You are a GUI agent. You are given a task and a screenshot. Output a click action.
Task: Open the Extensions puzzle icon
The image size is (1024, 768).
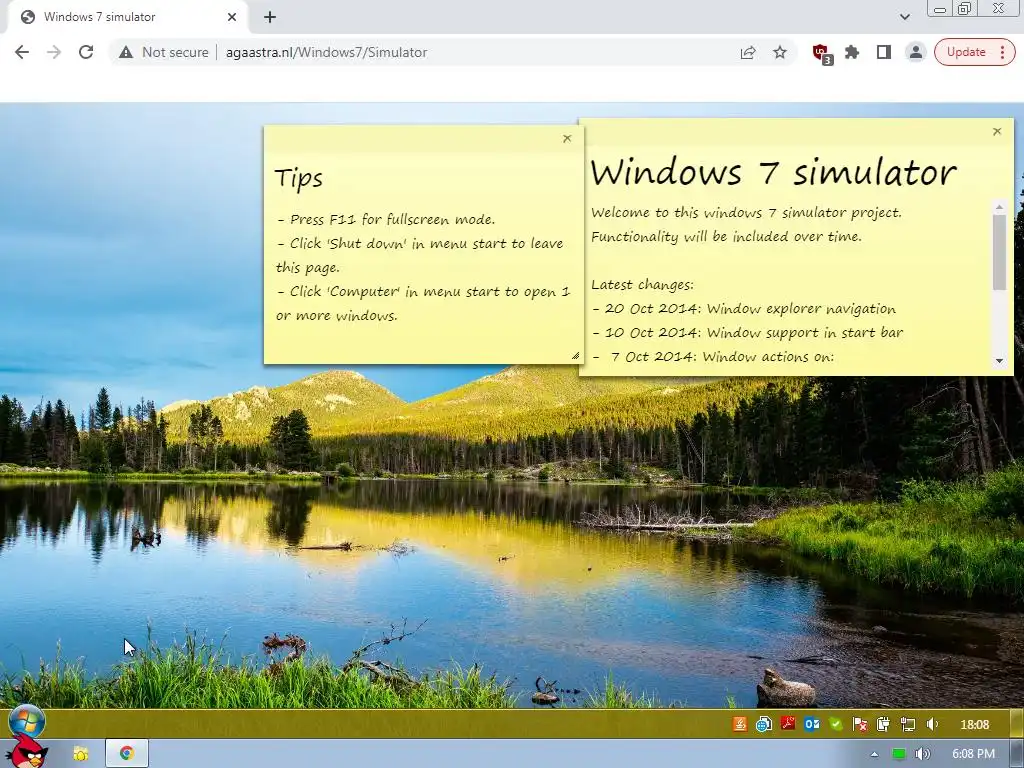[x=852, y=52]
